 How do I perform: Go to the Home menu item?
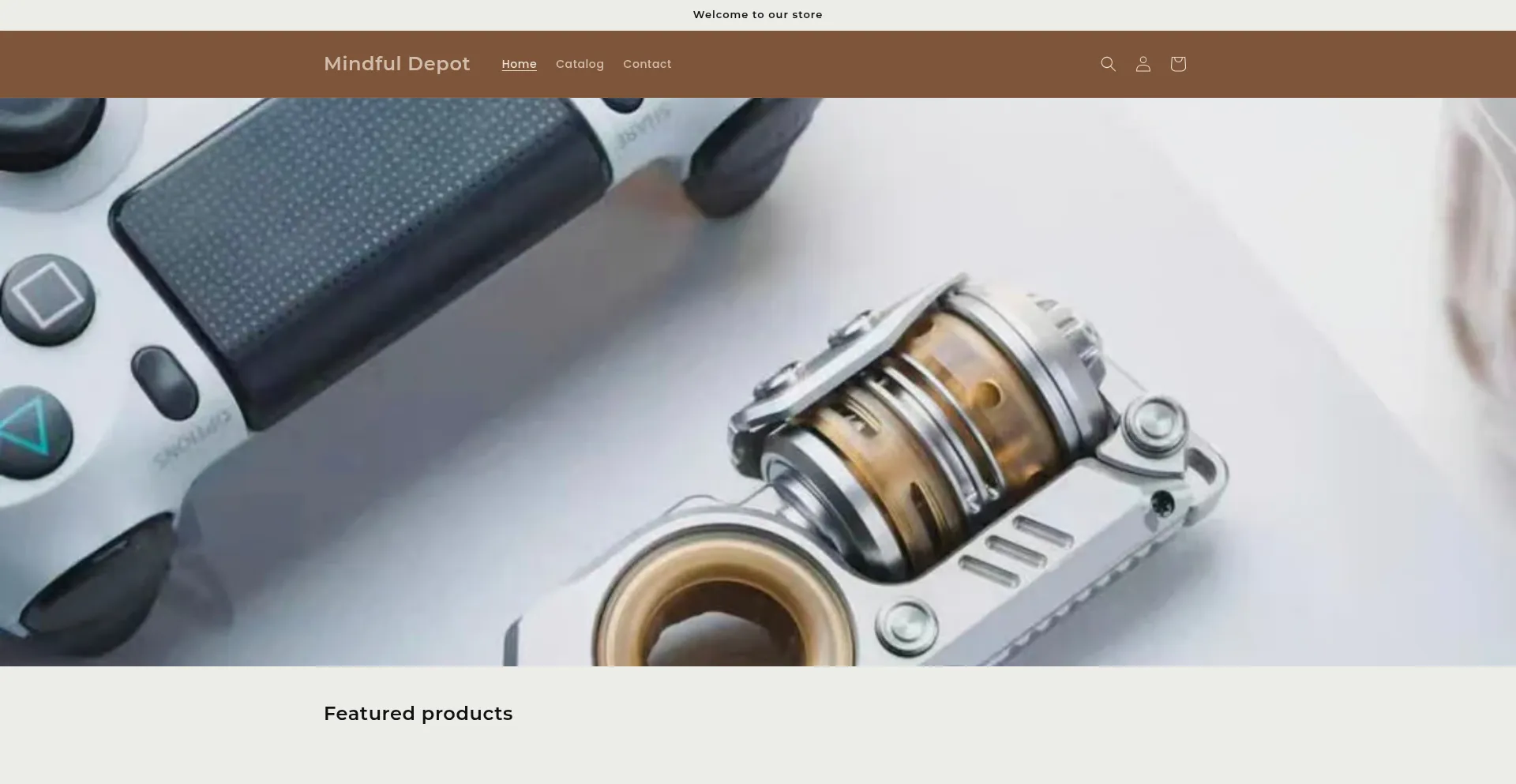519,64
